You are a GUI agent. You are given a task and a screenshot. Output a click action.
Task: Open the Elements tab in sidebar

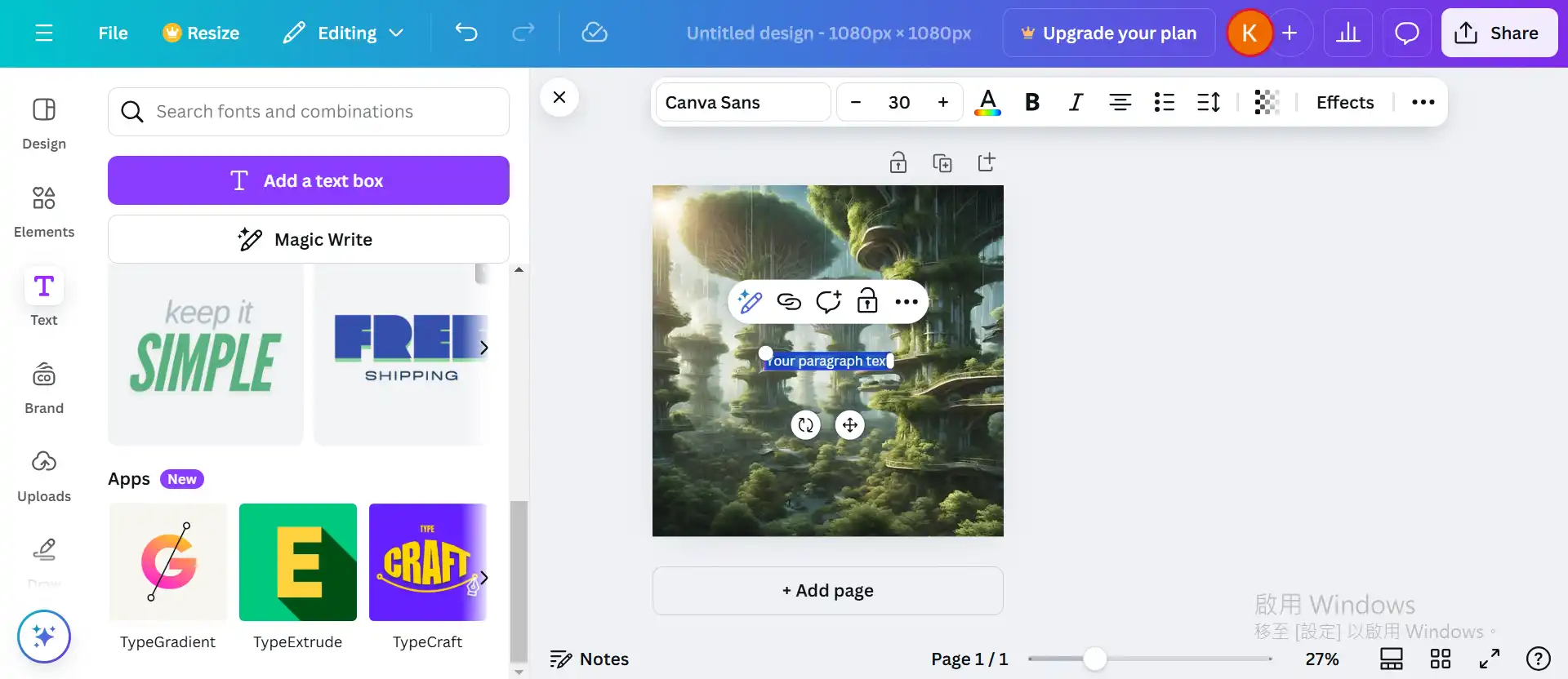pyautogui.click(x=44, y=212)
